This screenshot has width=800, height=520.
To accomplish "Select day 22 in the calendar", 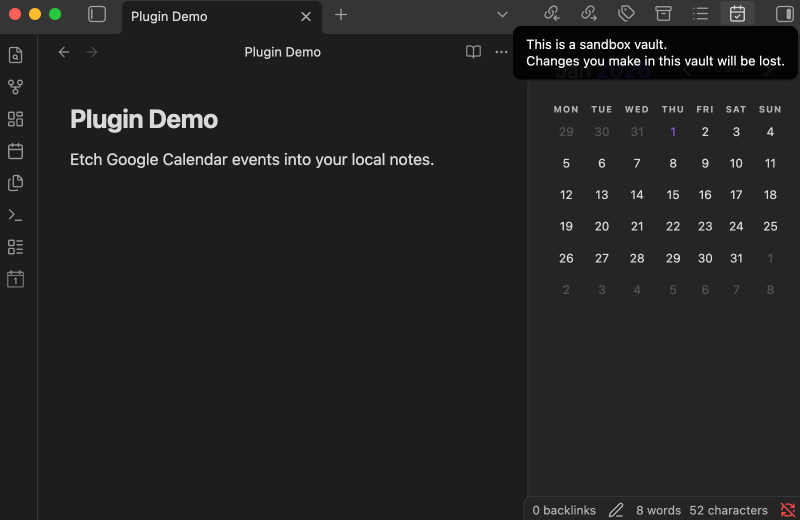I will click(673, 227).
